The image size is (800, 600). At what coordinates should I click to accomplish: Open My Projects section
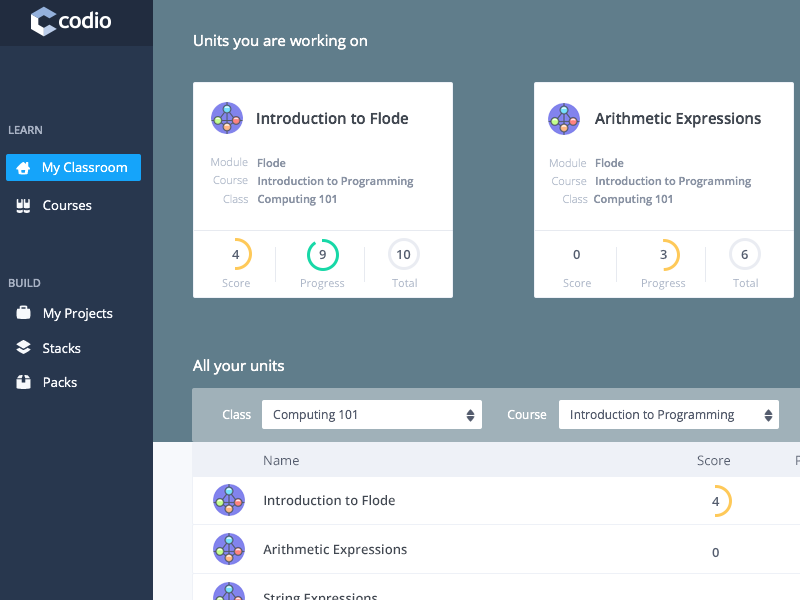click(78, 313)
